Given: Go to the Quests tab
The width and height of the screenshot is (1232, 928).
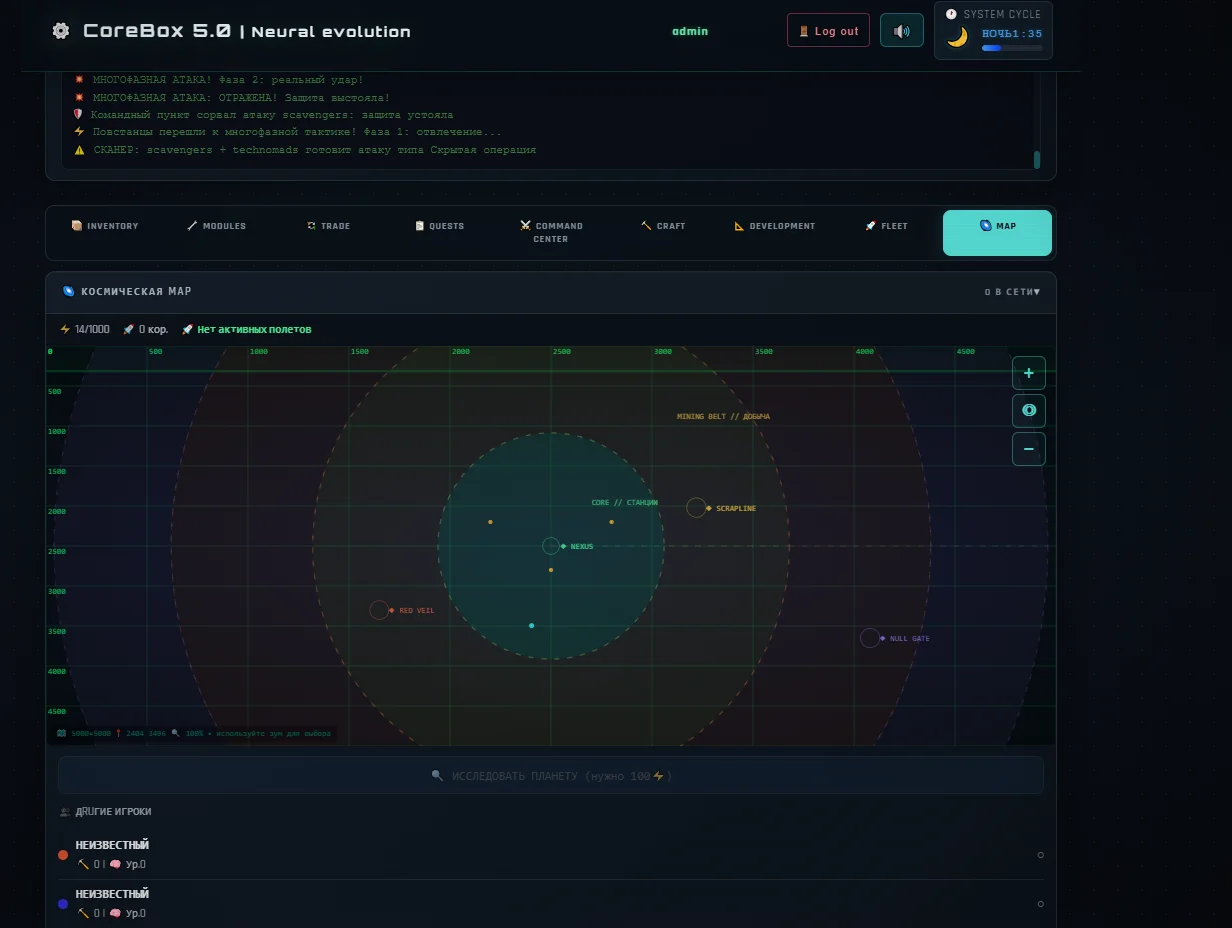Looking at the screenshot, I should tap(440, 226).
